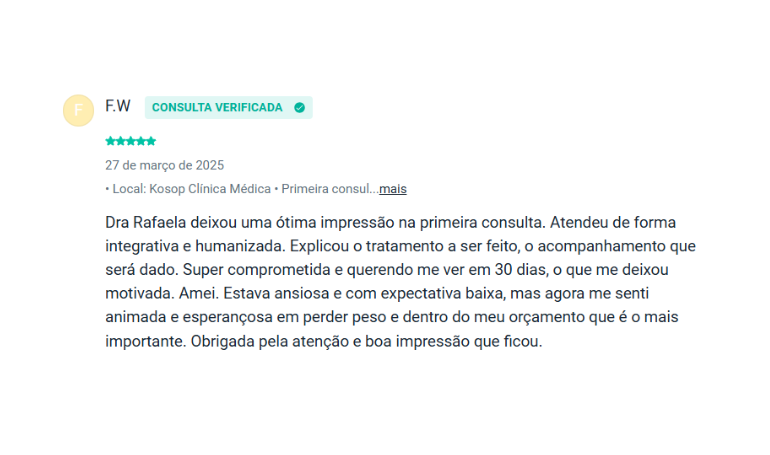Click 'integrativa e humanizada' in the review
Image resolution: width=770 pixels, height=455 pixels.
pos(195,246)
